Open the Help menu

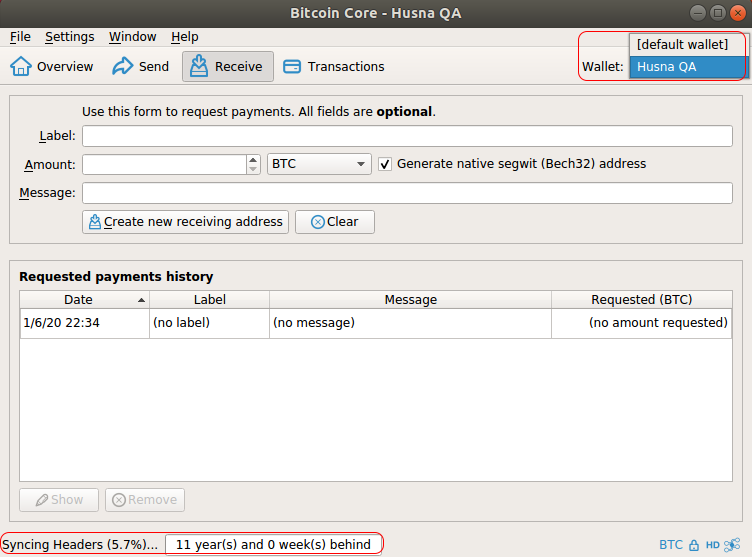185,37
